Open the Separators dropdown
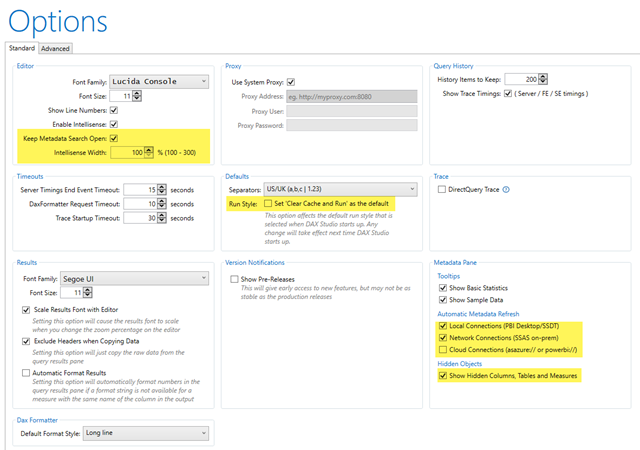 point(340,189)
